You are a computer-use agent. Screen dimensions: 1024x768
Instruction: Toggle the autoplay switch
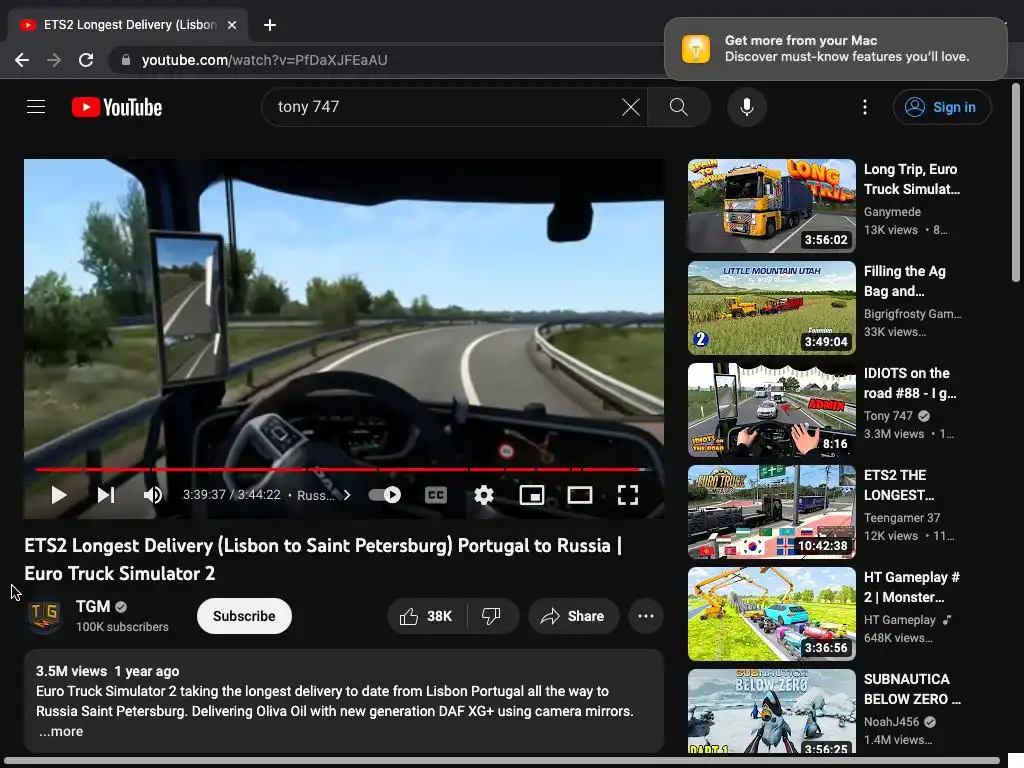385,495
